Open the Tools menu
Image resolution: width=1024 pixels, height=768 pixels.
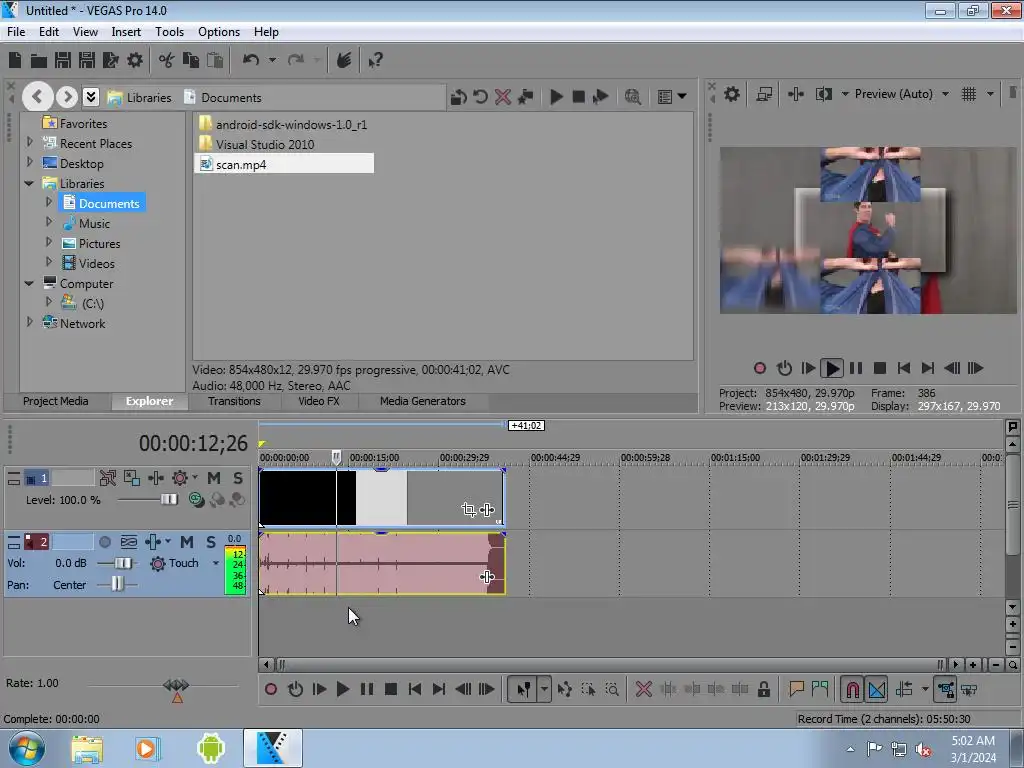point(169,31)
